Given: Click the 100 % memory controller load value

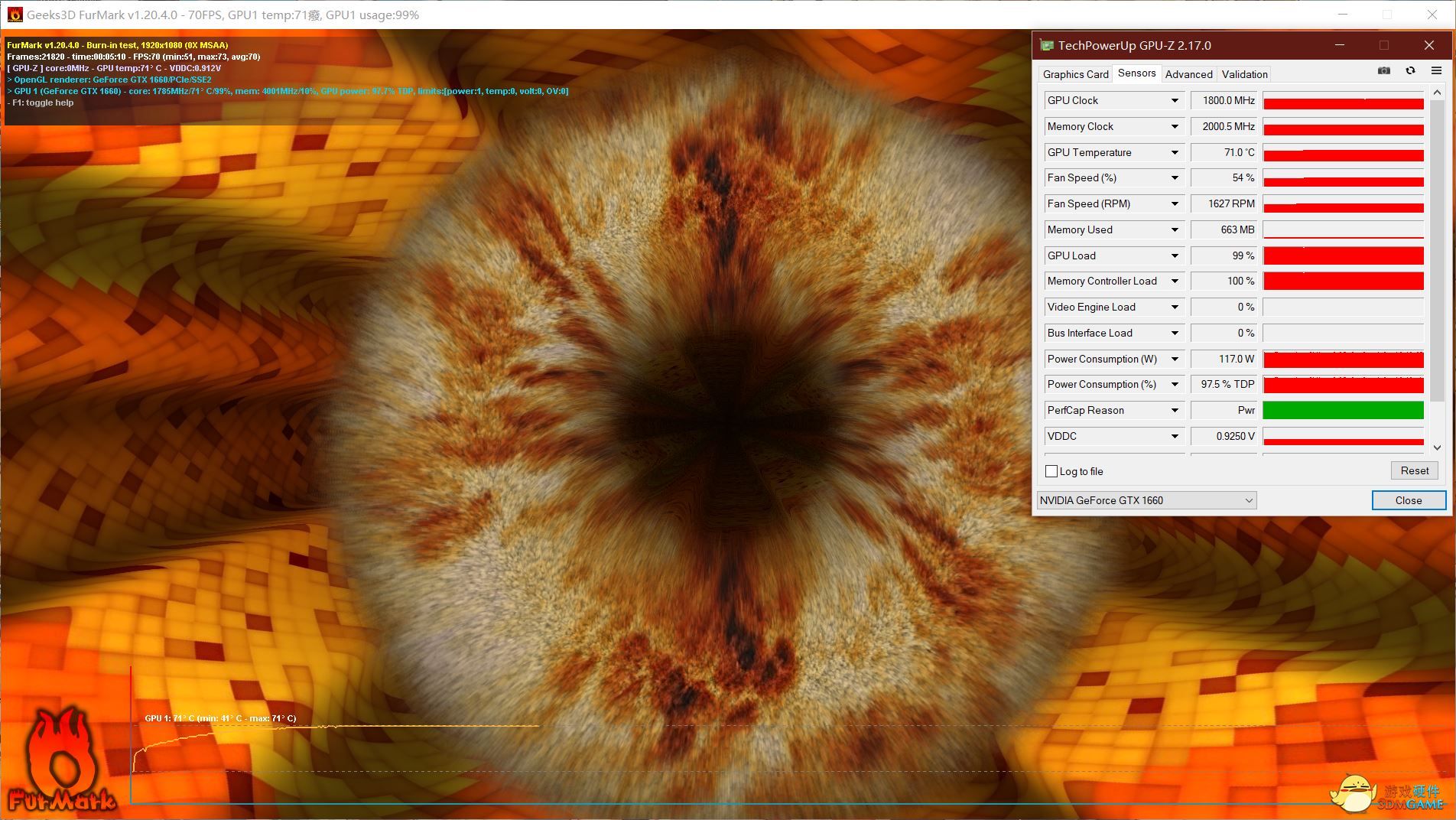Looking at the screenshot, I should click(1224, 281).
